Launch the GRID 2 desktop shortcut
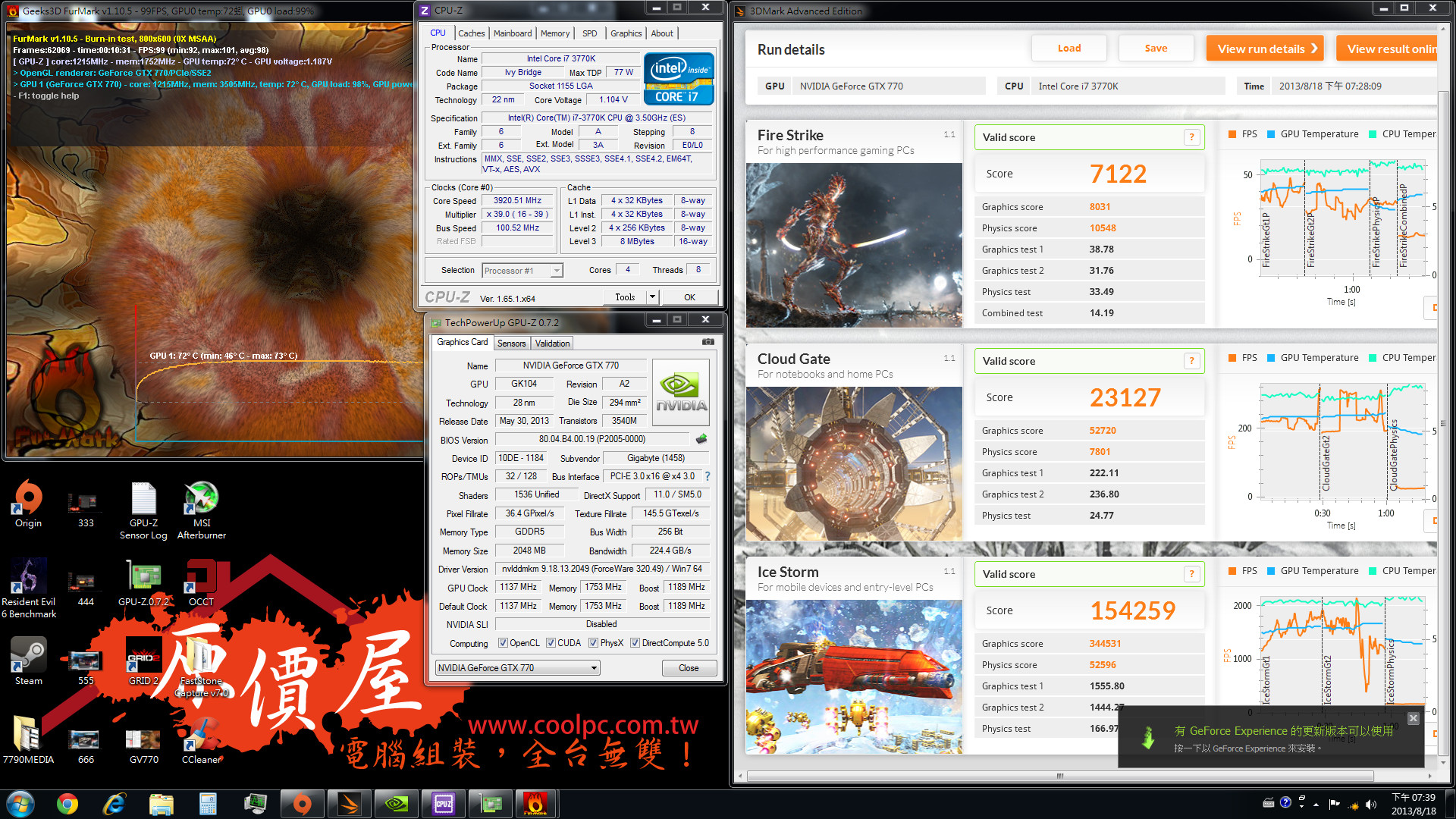The image size is (1456, 819). click(144, 661)
